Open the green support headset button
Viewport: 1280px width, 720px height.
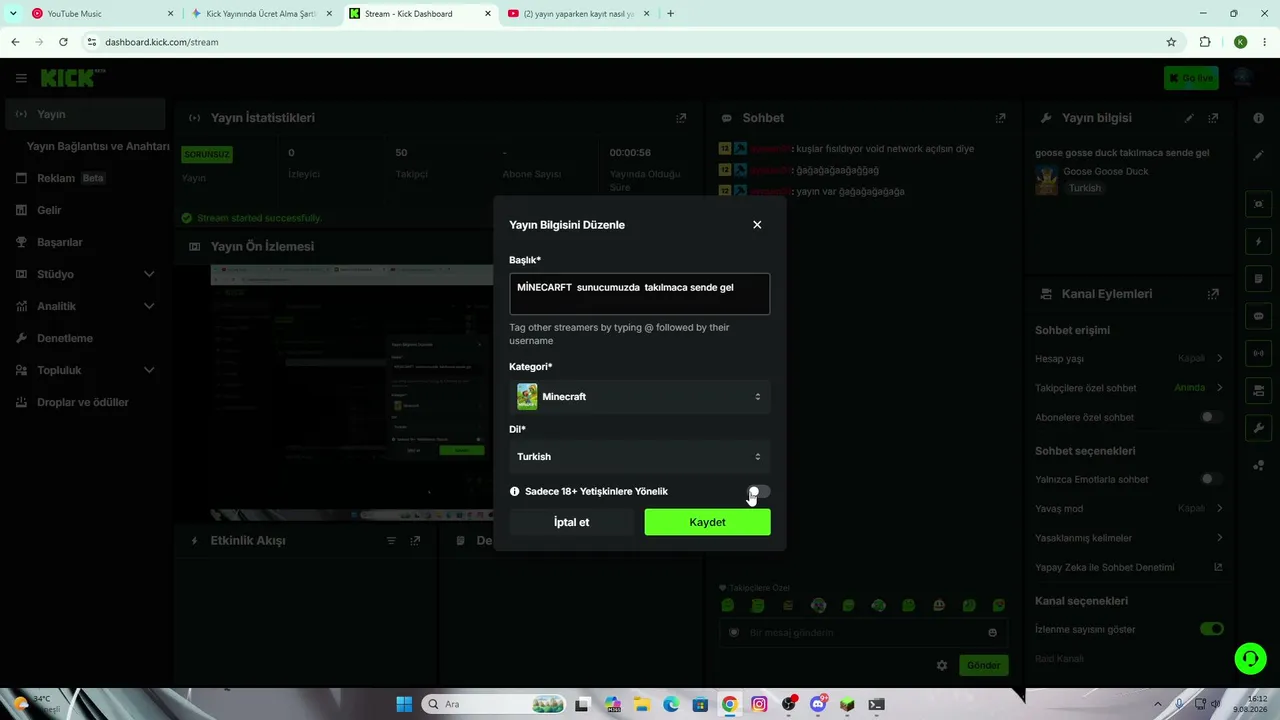1250,658
